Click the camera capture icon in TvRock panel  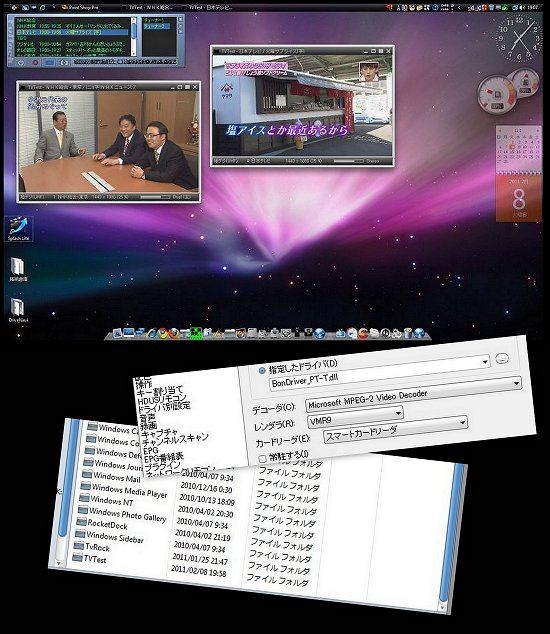pos(64,63)
